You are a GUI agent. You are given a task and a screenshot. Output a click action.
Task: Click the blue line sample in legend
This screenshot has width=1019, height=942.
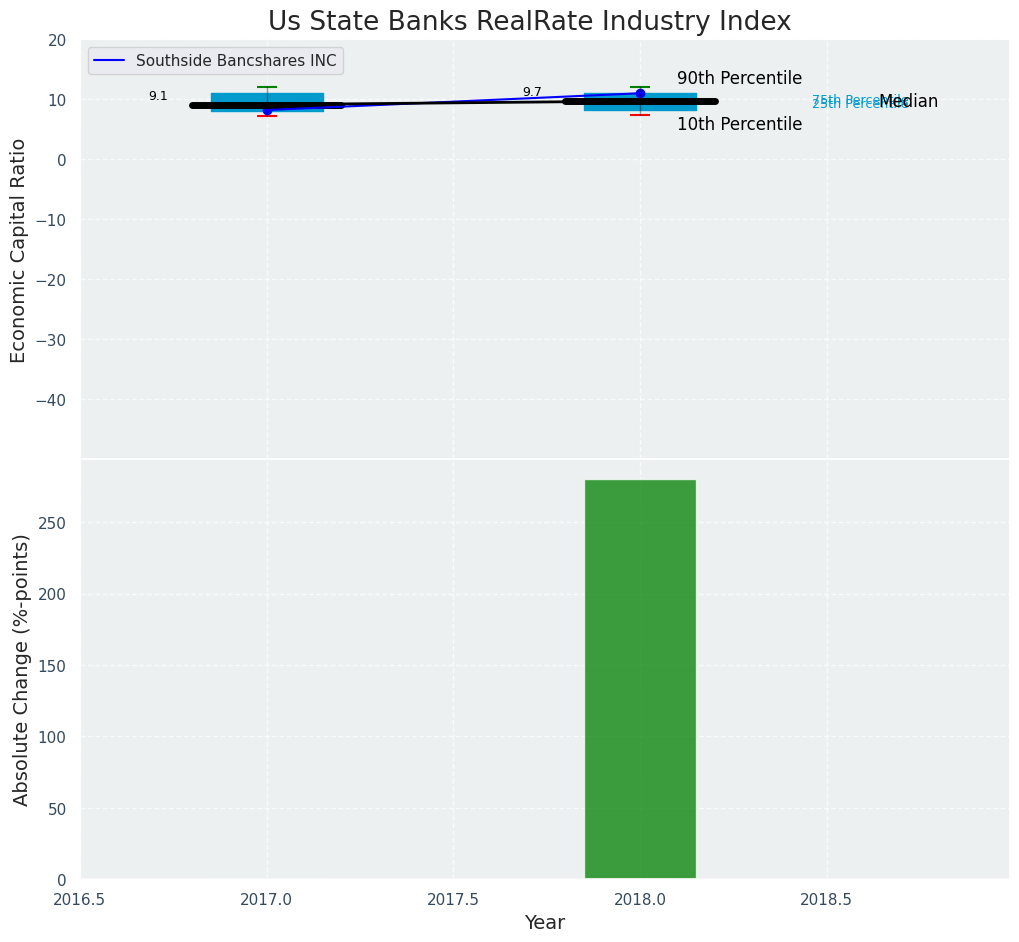(109, 61)
